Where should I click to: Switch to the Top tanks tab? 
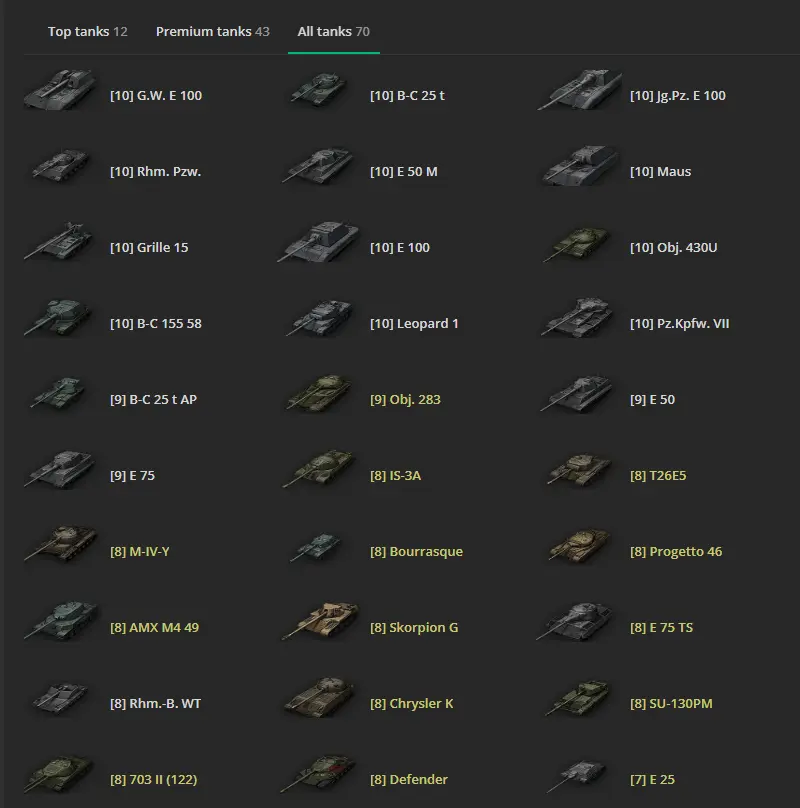(x=87, y=32)
